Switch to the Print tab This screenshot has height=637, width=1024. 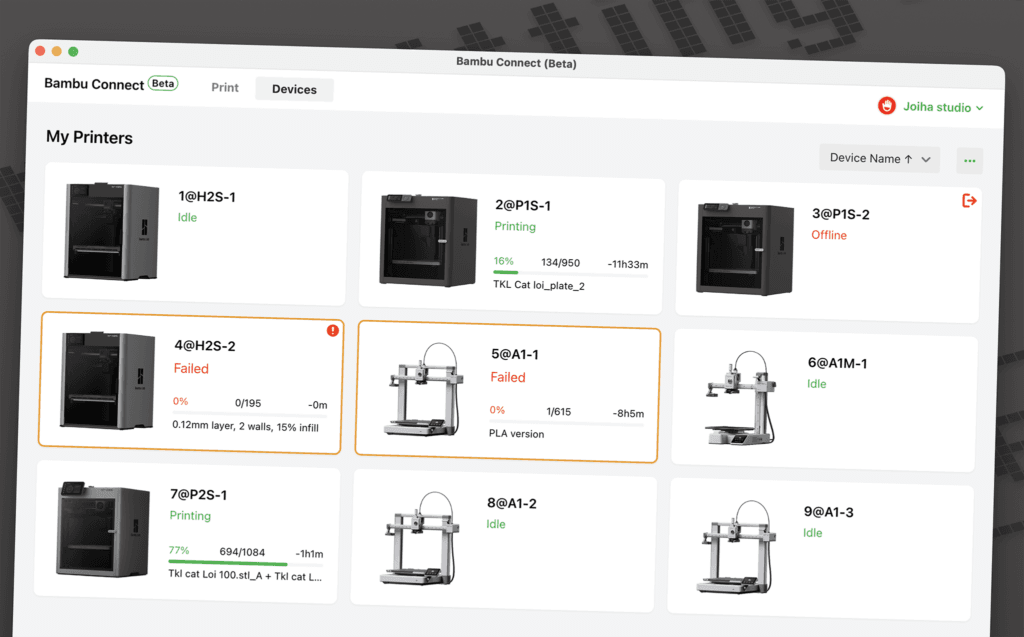224,88
